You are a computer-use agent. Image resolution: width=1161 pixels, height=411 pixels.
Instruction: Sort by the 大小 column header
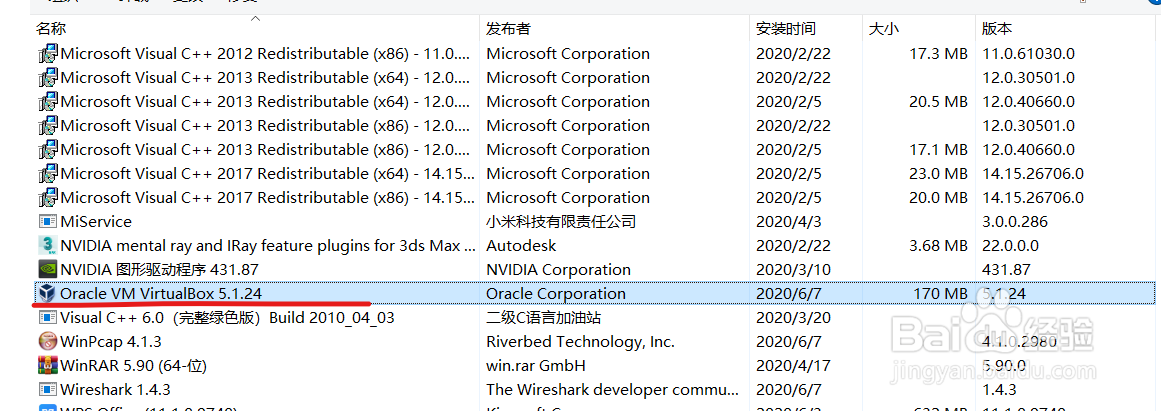pos(883,29)
